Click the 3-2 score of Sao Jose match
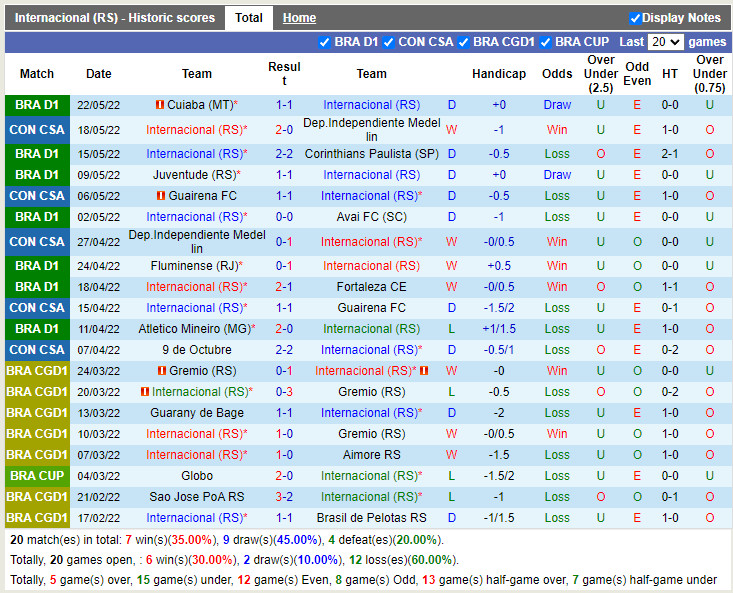 [x=284, y=497]
